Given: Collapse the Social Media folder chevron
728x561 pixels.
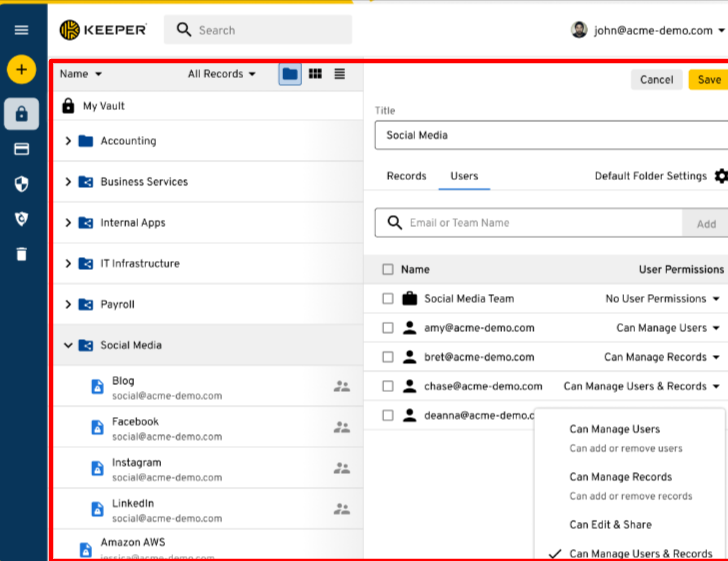Looking at the screenshot, I should pyautogui.click(x=68, y=345).
